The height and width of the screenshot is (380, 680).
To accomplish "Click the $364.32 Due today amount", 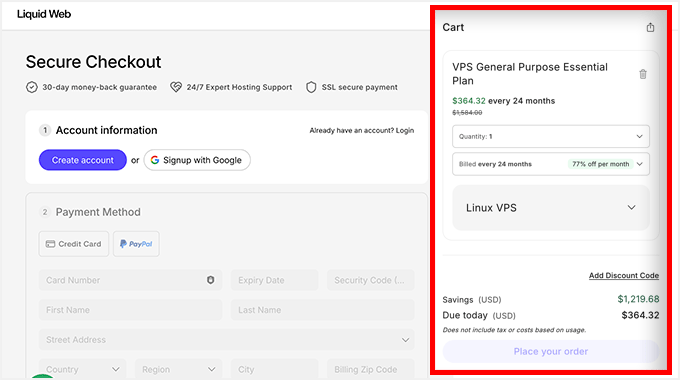I will [640, 315].
